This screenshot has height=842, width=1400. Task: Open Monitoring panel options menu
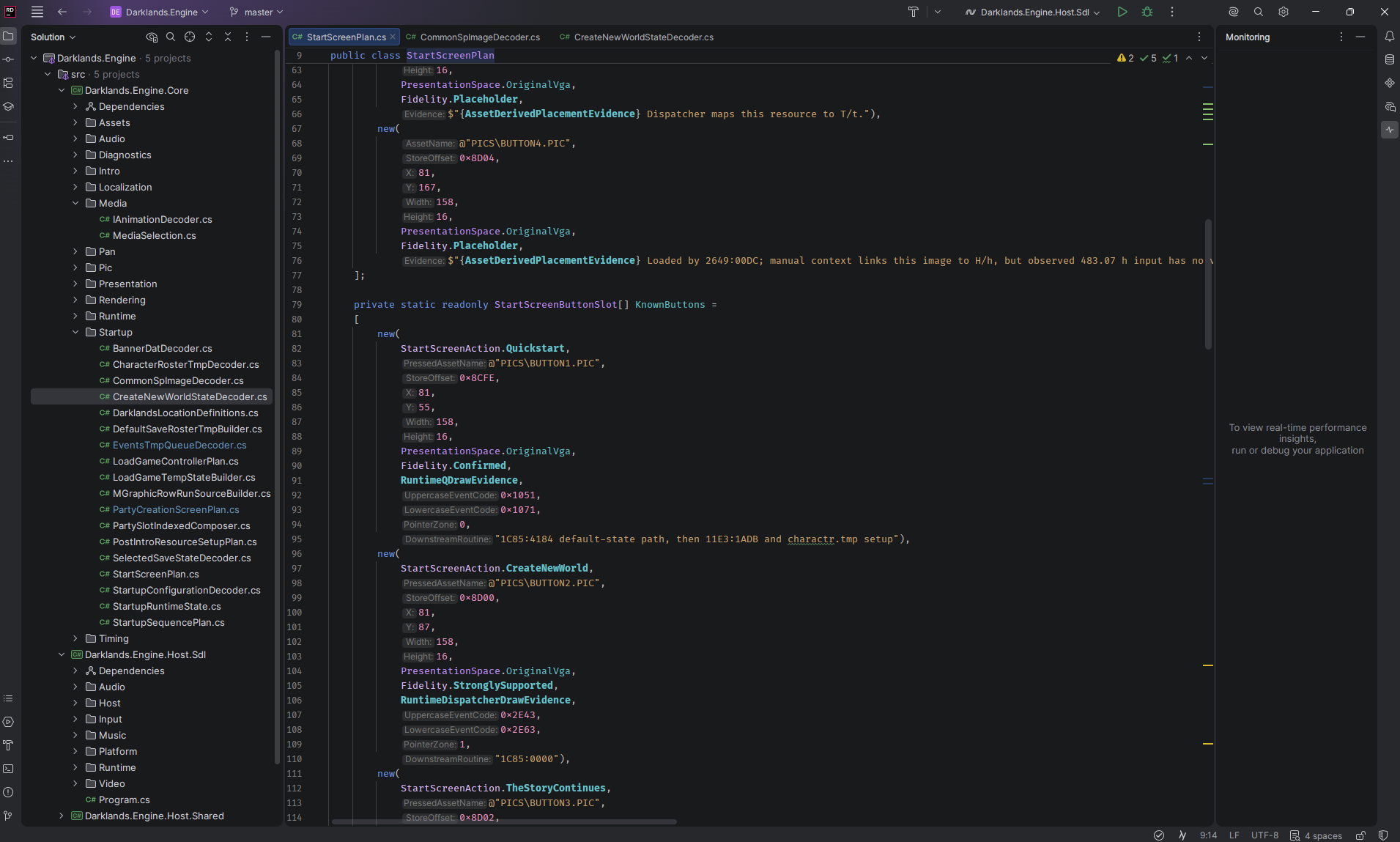[1341, 37]
